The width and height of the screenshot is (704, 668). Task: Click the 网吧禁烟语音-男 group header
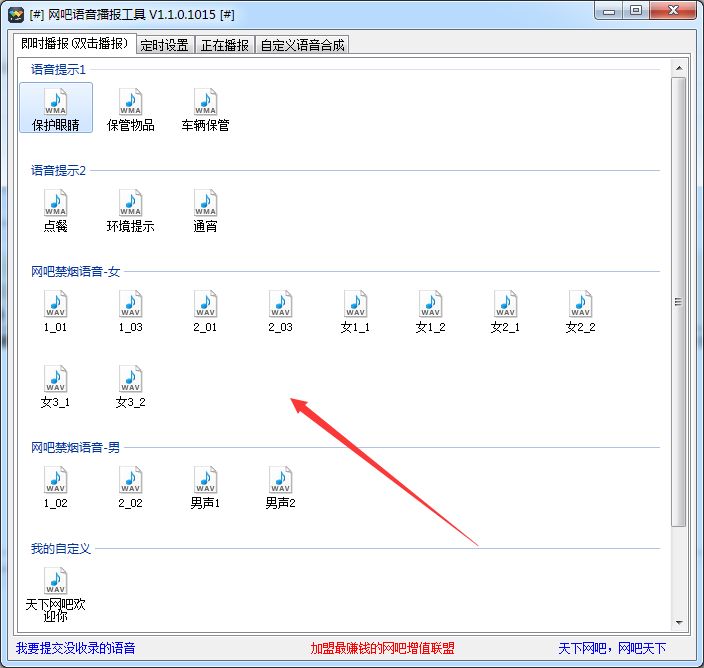pyautogui.click(x=75, y=448)
